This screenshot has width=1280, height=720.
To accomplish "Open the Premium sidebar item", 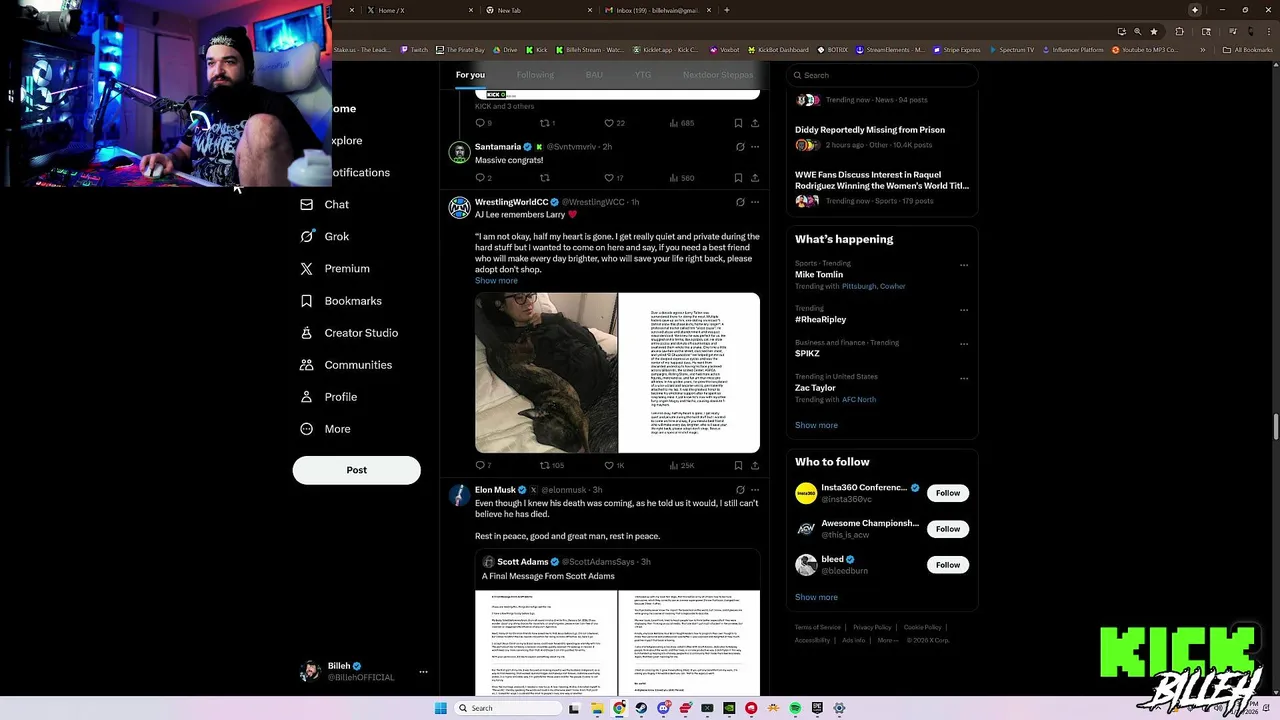I will pos(334,269).
